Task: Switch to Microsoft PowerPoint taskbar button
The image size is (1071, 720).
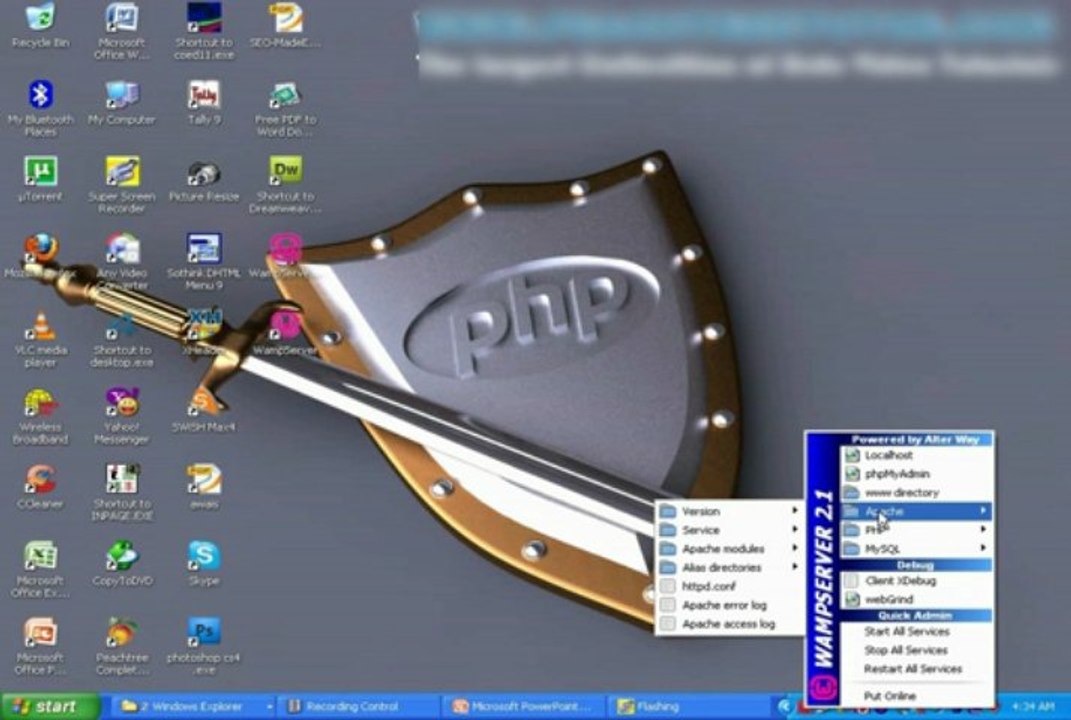Action: pos(525,706)
